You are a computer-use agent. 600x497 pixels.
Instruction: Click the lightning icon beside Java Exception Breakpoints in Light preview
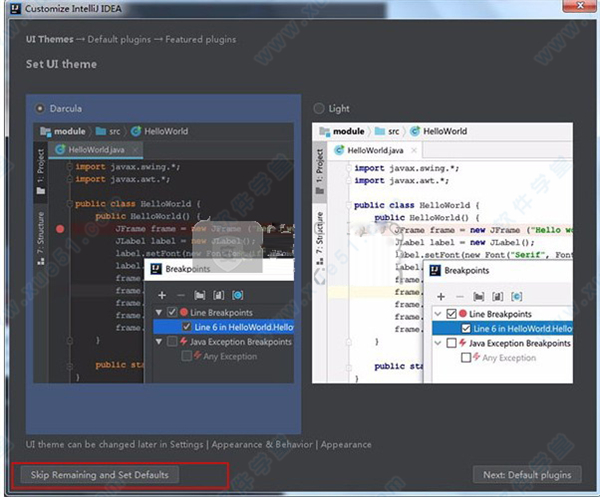[x=462, y=343]
